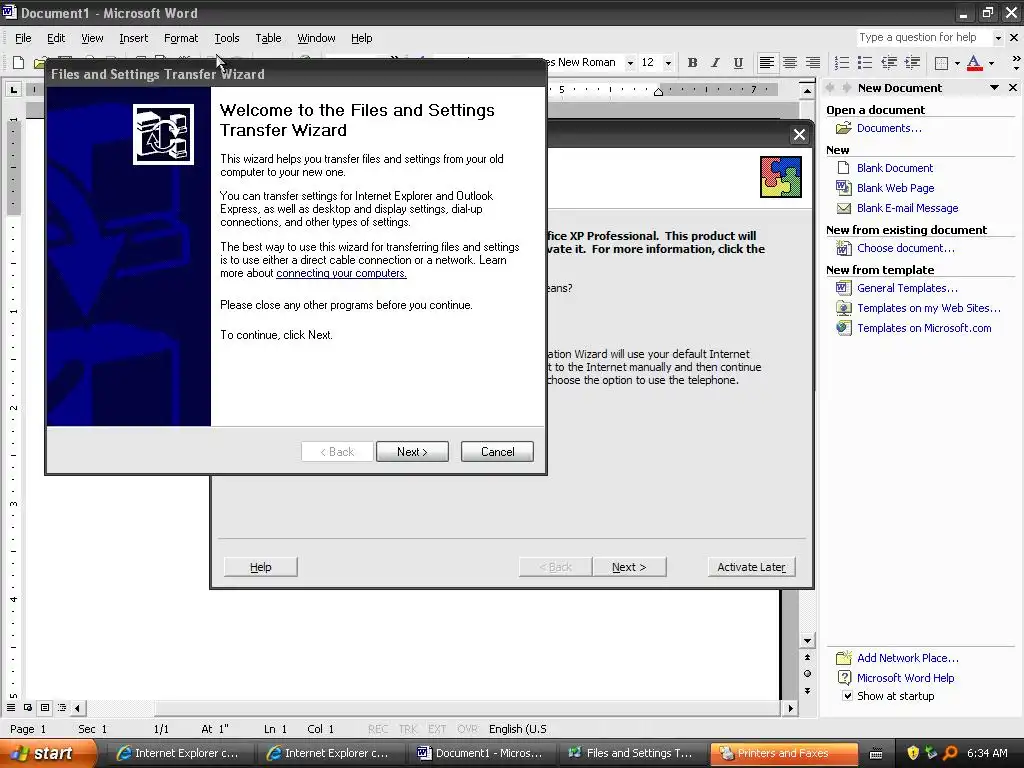This screenshot has width=1024, height=768.
Task: Open the border style dropdown arrow
Action: pos(956,63)
